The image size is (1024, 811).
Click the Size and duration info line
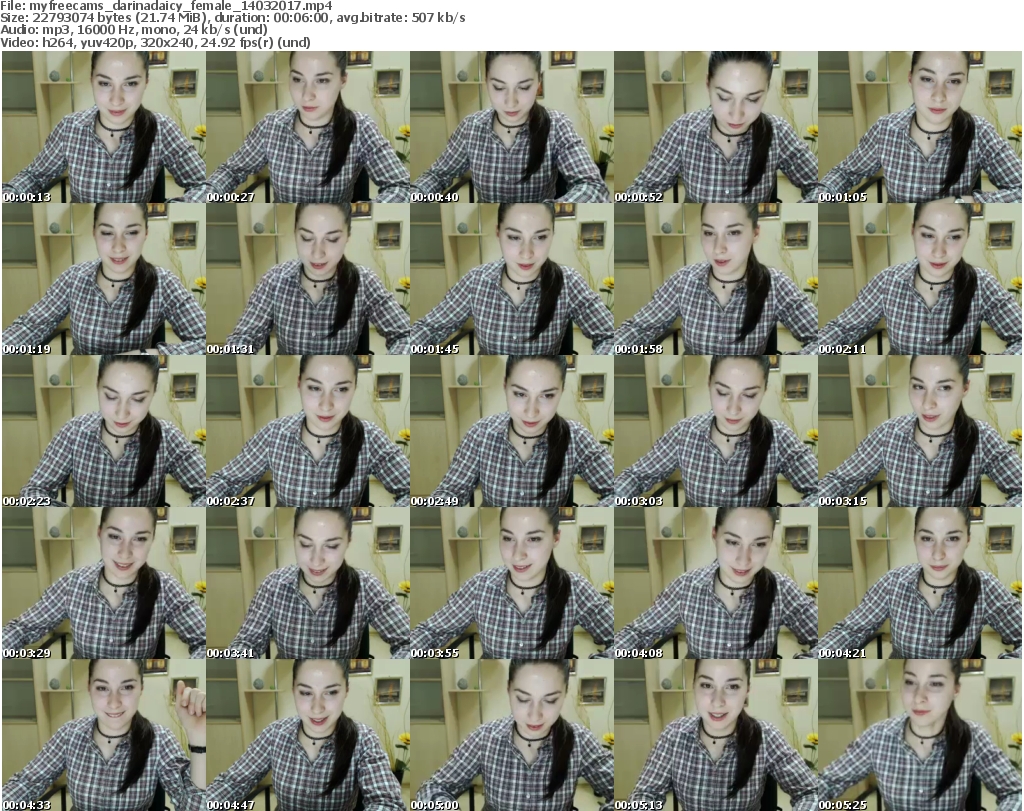pos(232,18)
